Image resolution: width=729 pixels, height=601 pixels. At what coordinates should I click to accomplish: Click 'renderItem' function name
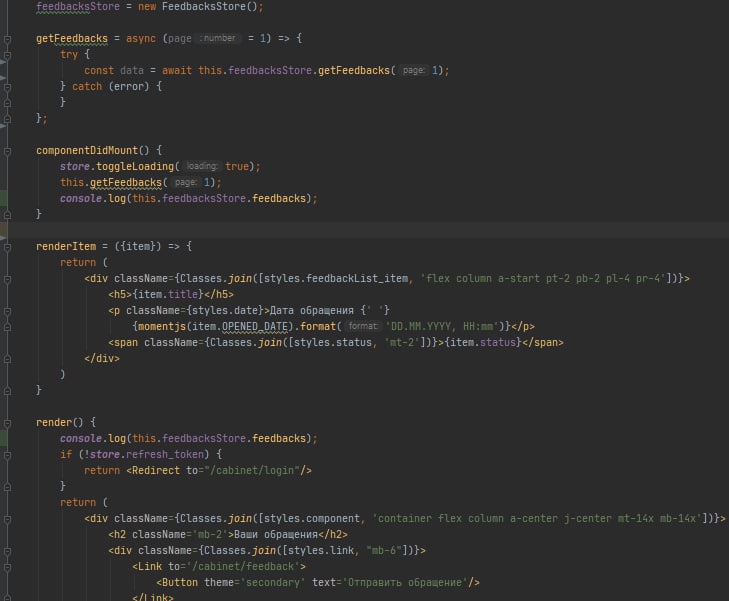(x=66, y=246)
